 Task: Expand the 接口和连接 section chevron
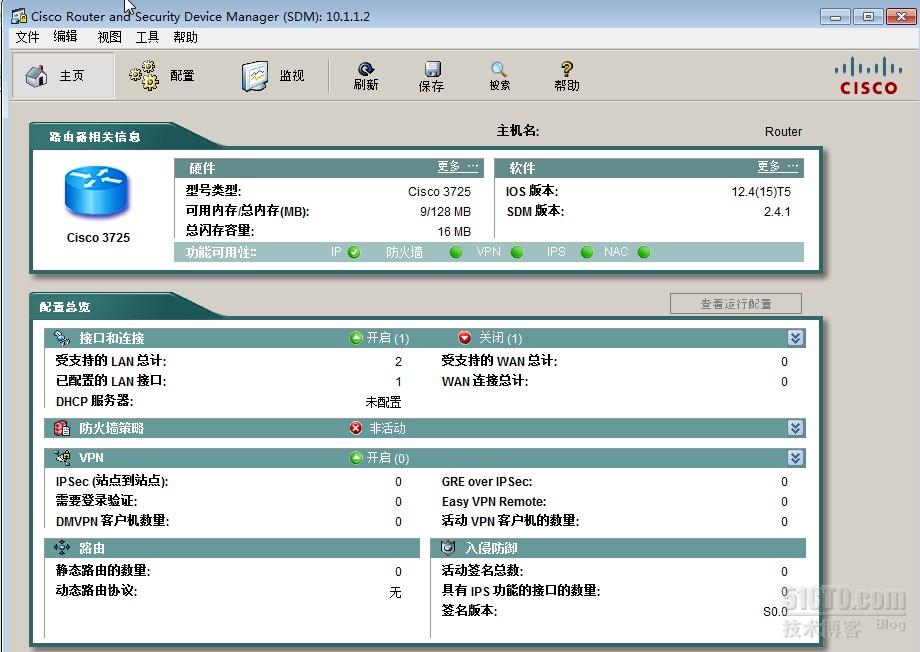795,337
